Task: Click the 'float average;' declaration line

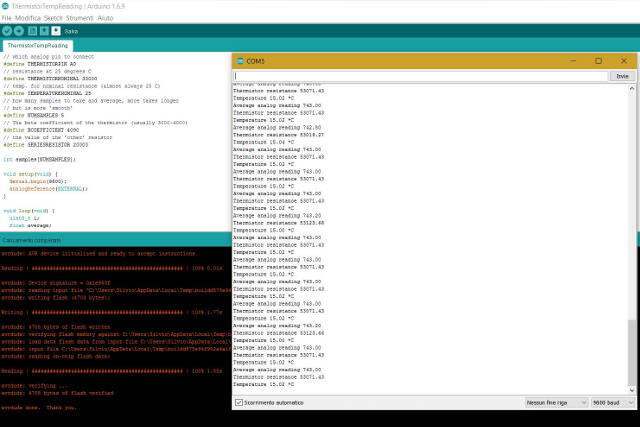Action: coord(30,225)
